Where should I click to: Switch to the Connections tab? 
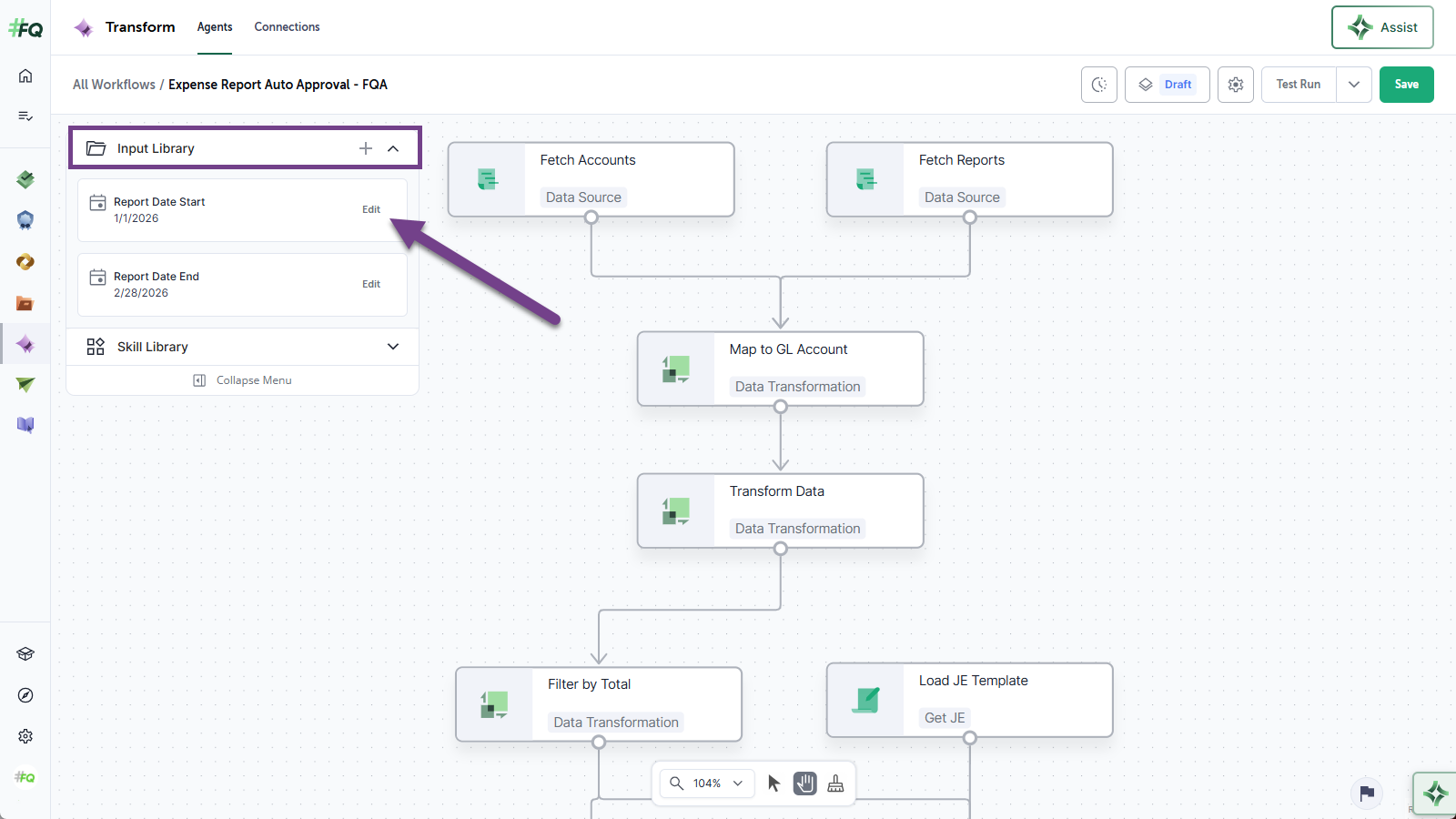pyautogui.click(x=287, y=27)
